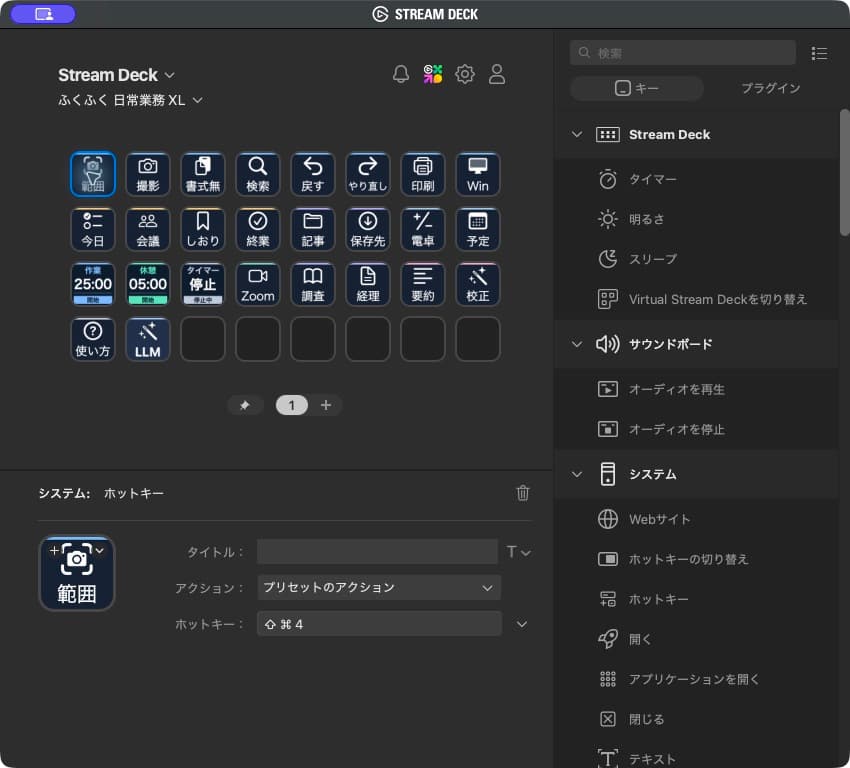Select the 撮影 camera key
The image size is (850, 768).
click(147, 174)
